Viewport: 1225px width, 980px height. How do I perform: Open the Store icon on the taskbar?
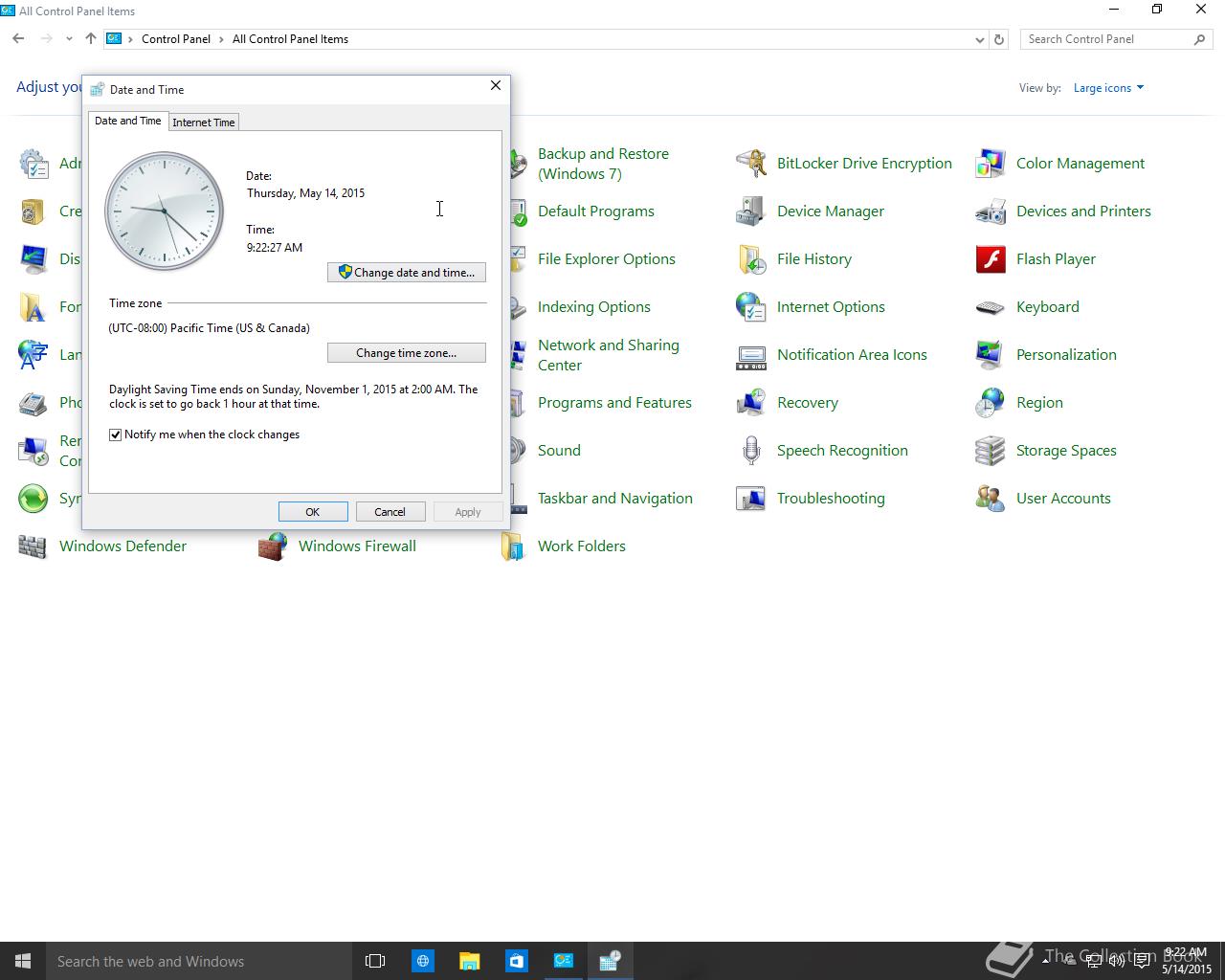tap(516, 961)
